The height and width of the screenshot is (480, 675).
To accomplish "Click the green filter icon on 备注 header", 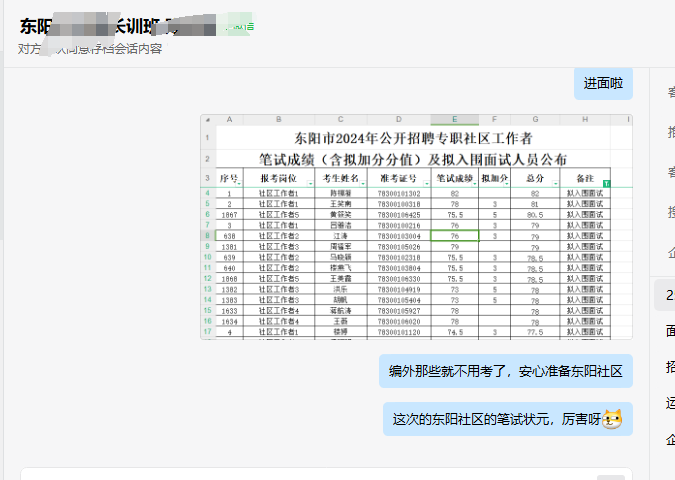I will coord(606,183).
